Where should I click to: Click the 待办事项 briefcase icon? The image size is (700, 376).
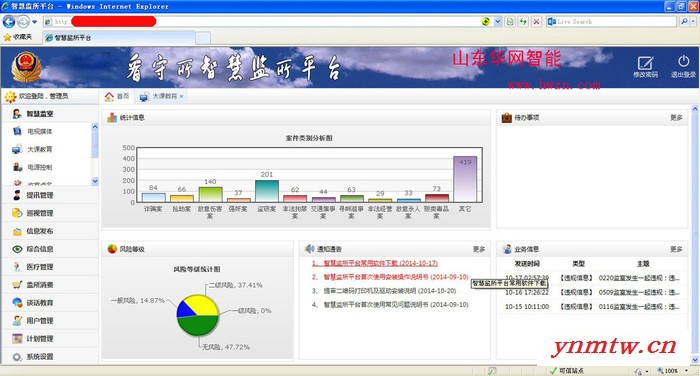(506, 118)
